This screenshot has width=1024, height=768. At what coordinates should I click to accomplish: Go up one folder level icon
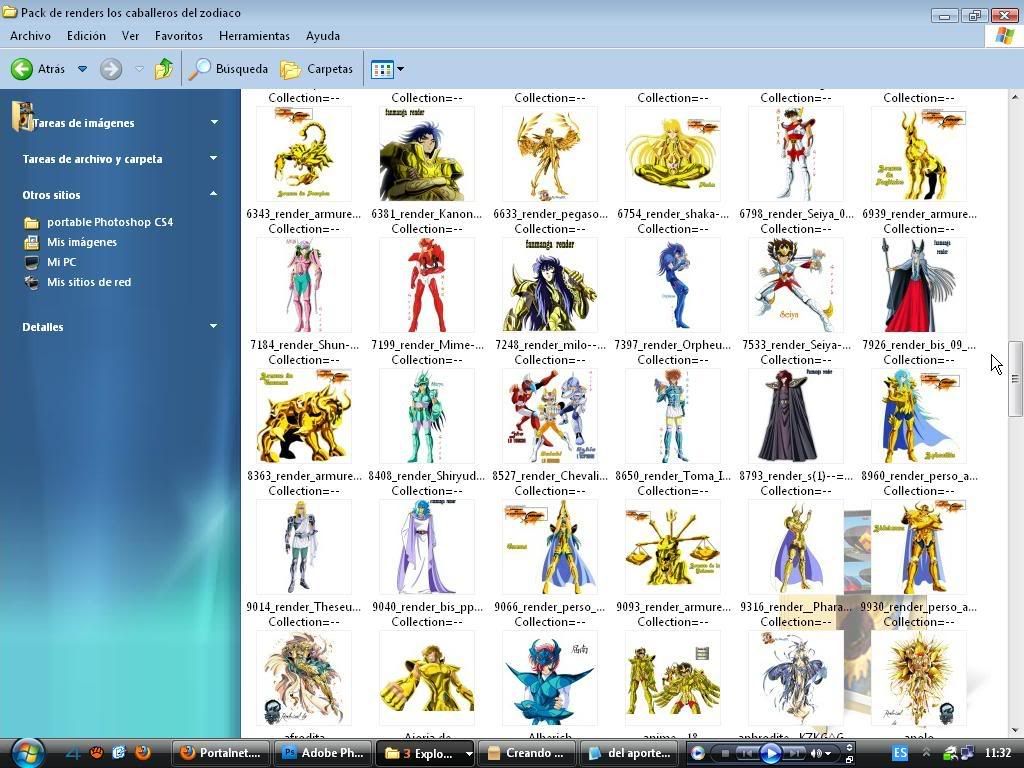163,69
